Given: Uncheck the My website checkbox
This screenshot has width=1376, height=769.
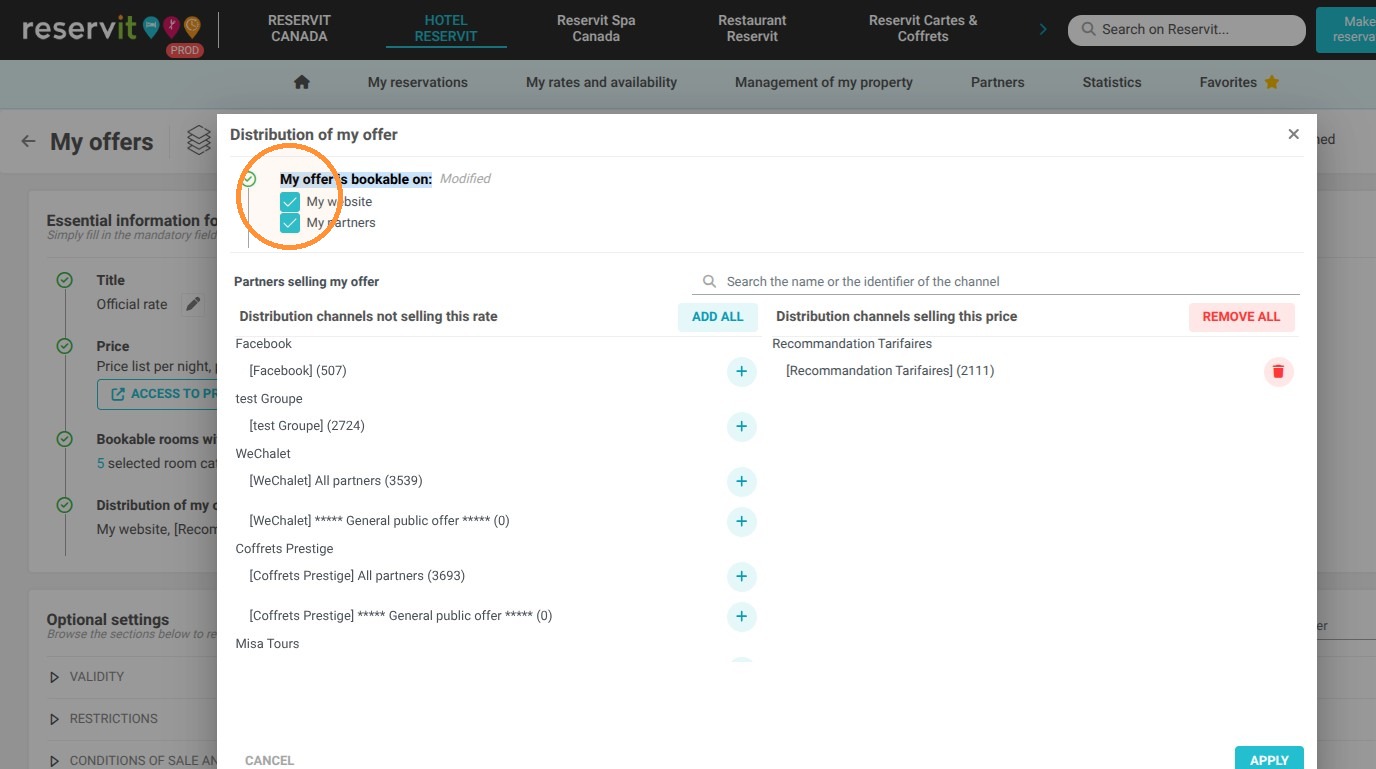Looking at the screenshot, I should (290, 202).
